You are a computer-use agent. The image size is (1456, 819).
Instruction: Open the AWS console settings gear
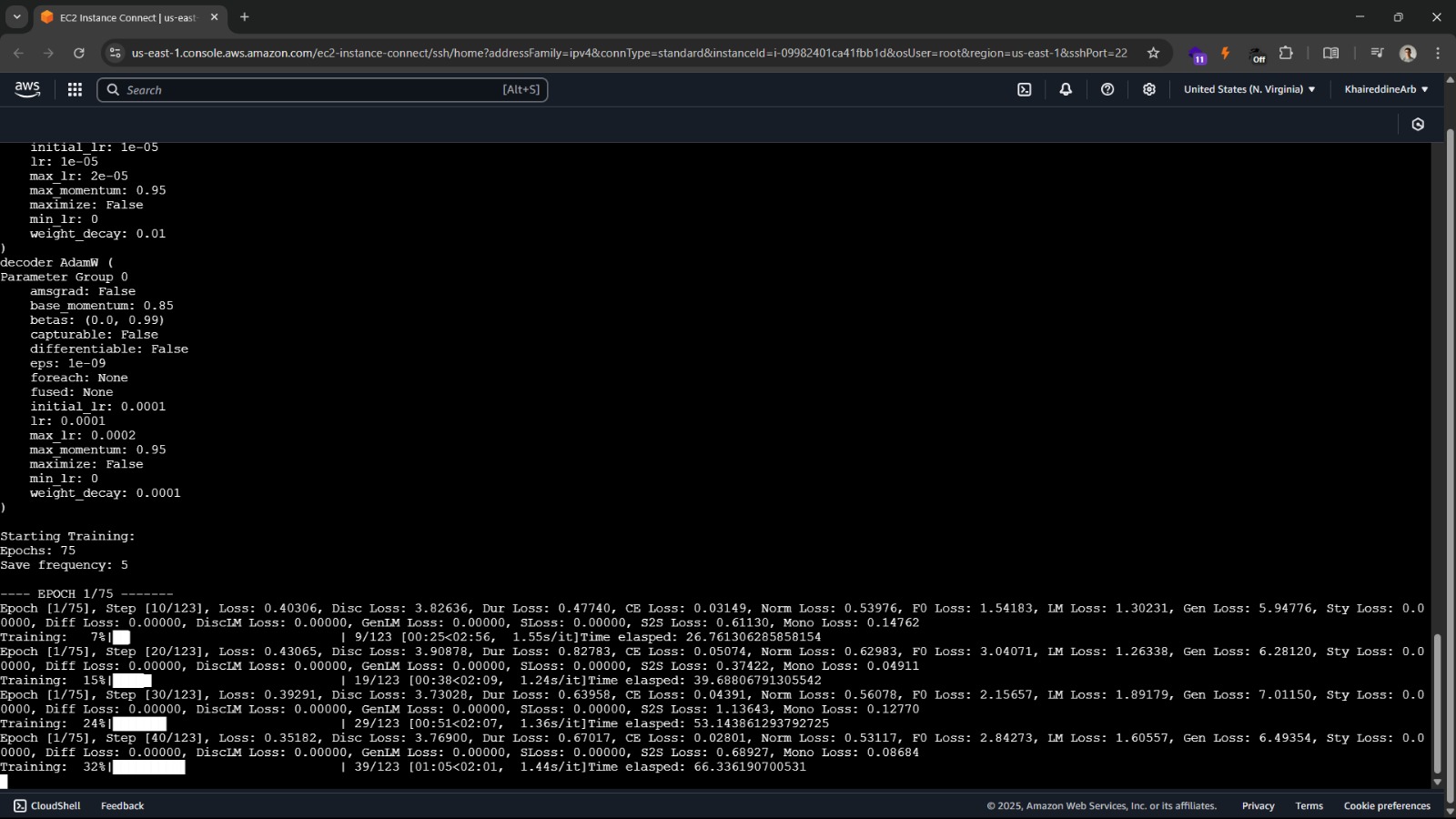pos(1149,89)
